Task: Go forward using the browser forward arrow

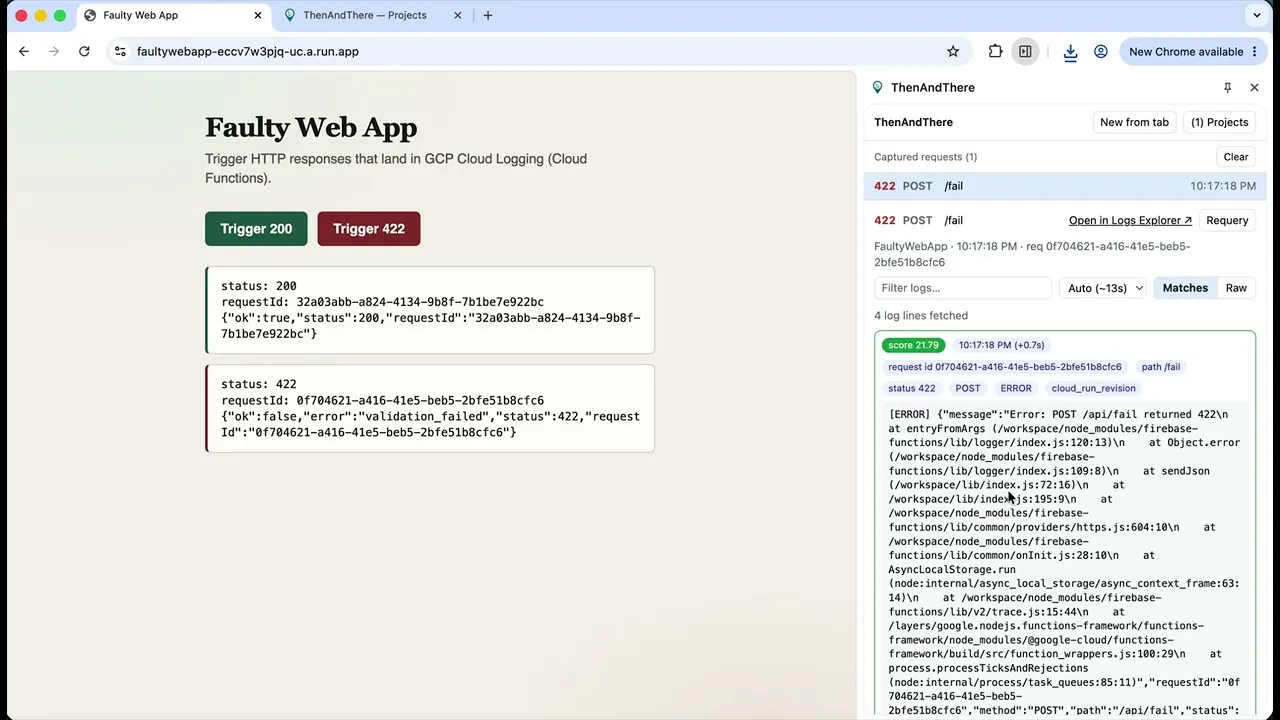Action: coord(54,51)
